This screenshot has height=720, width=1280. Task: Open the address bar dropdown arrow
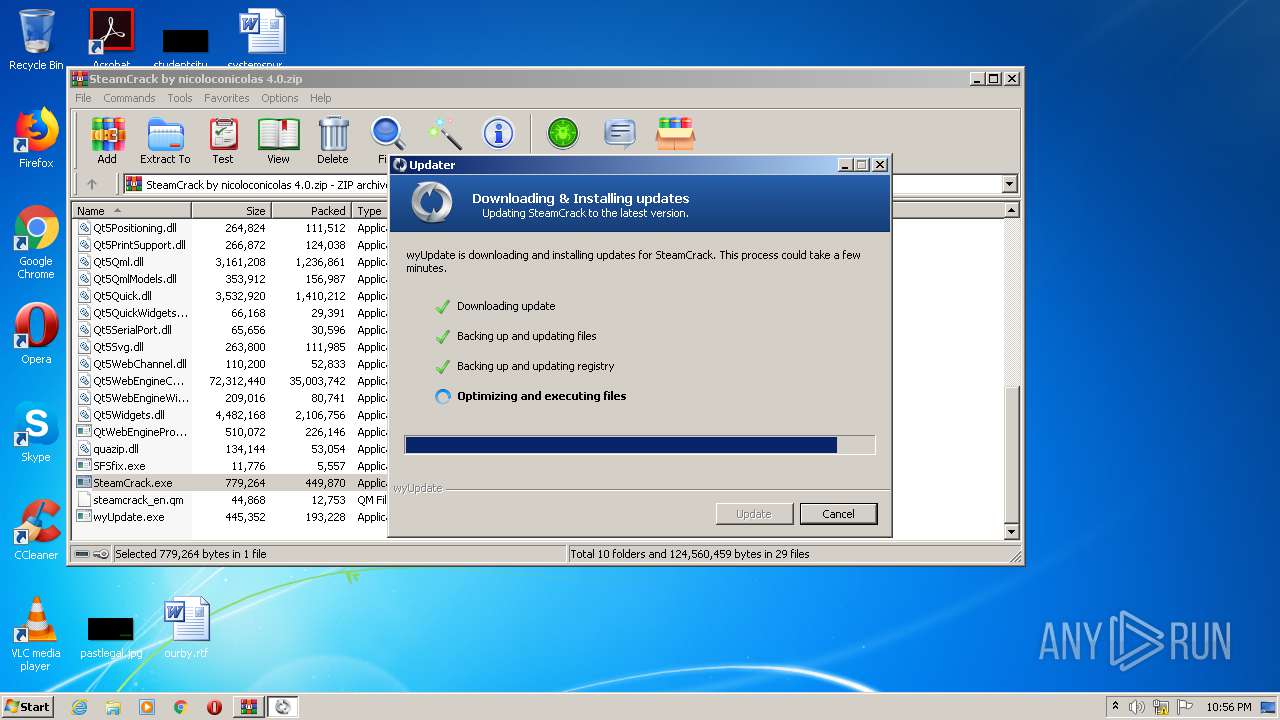pyautogui.click(x=1009, y=184)
